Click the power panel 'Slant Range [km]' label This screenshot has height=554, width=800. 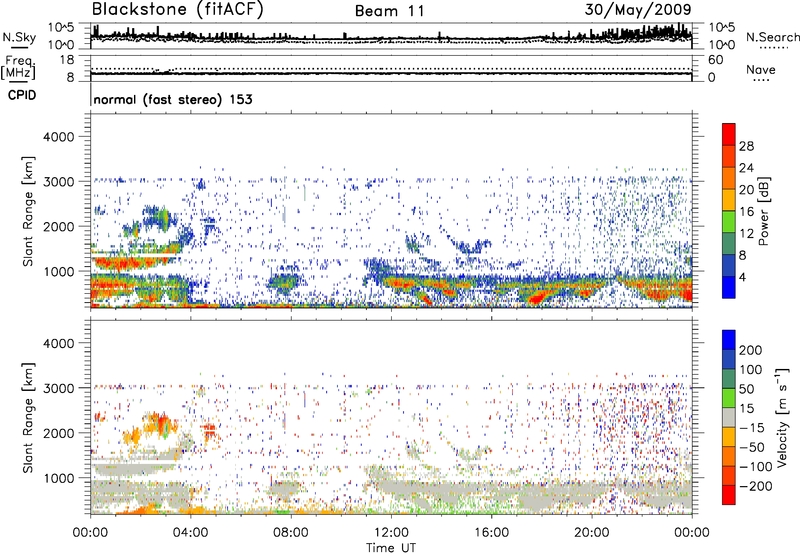[28, 211]
